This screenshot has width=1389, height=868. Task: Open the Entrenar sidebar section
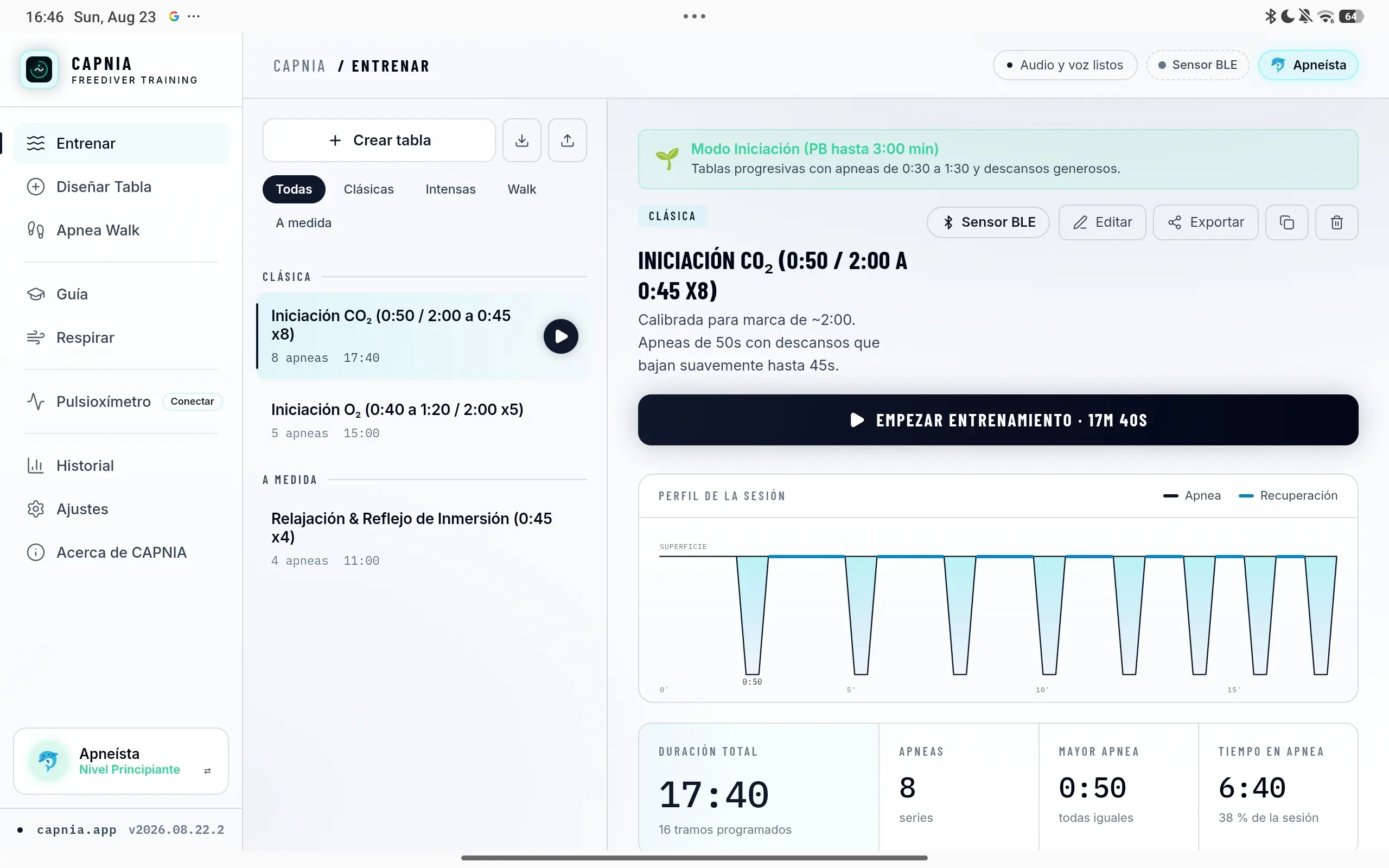[120, 143]
